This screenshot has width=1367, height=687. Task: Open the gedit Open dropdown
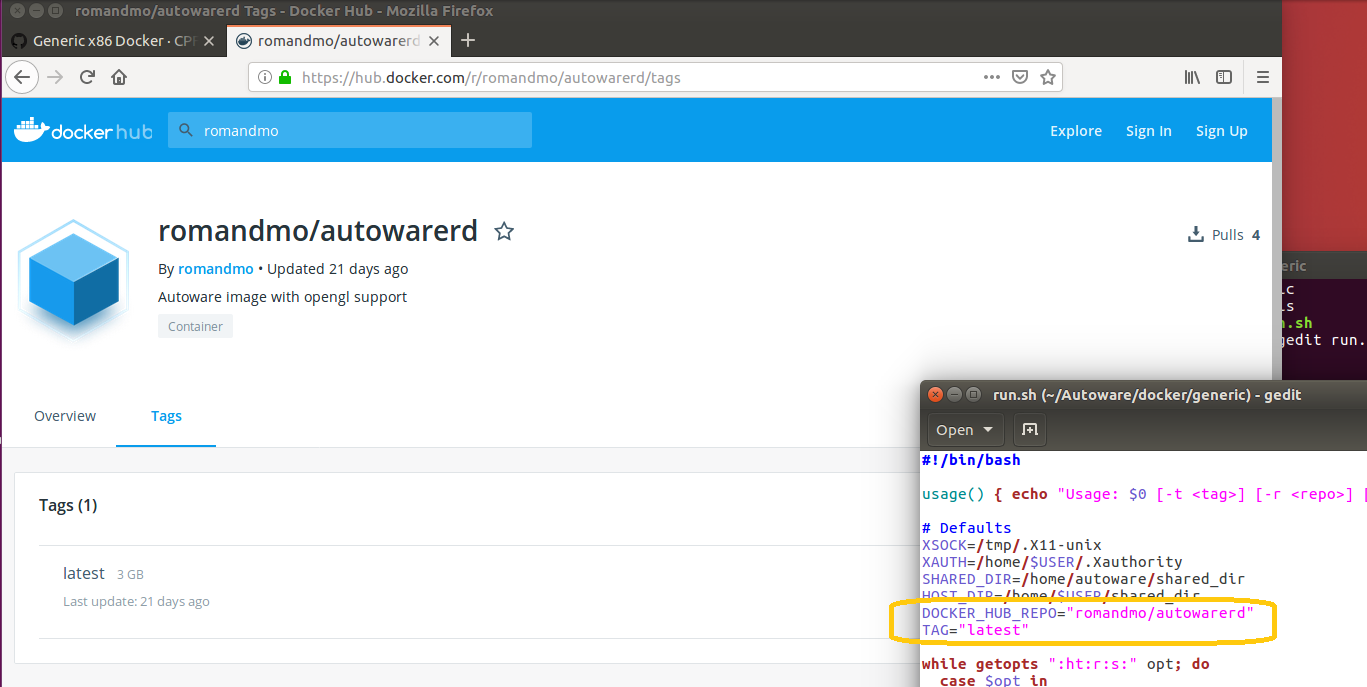coord(965,429)
